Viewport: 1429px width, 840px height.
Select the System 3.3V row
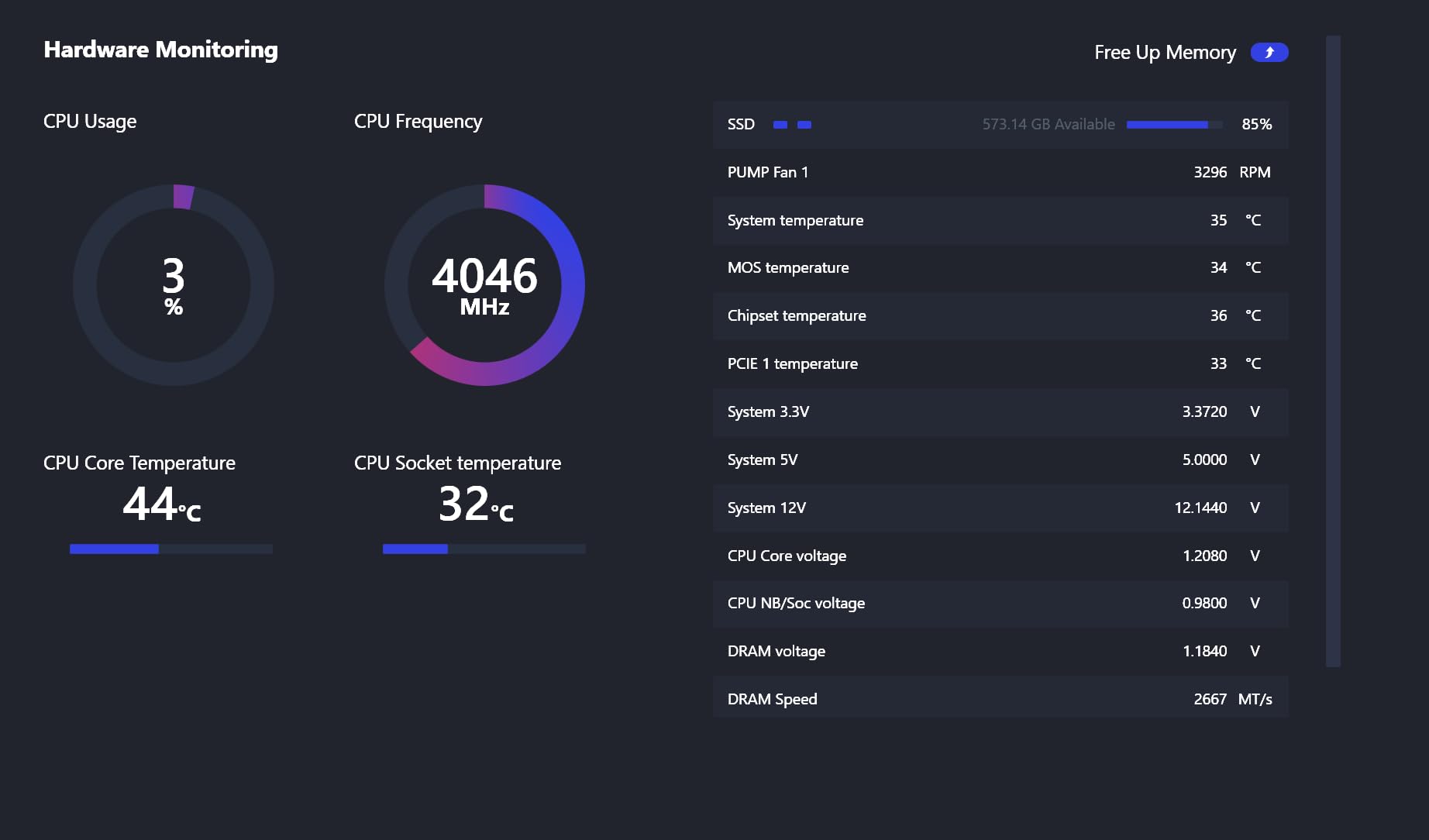(1000, 411)
